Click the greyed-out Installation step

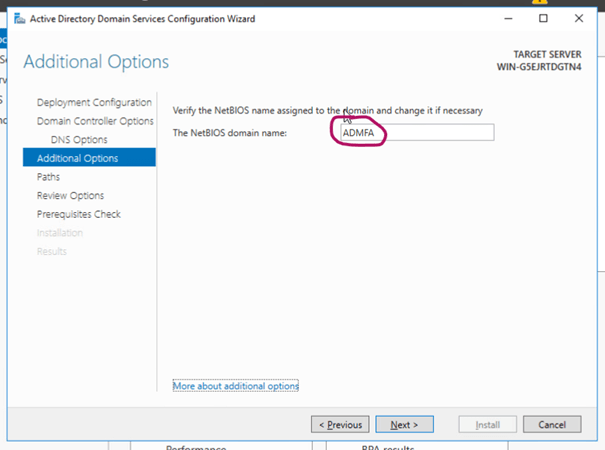[60, 233]
